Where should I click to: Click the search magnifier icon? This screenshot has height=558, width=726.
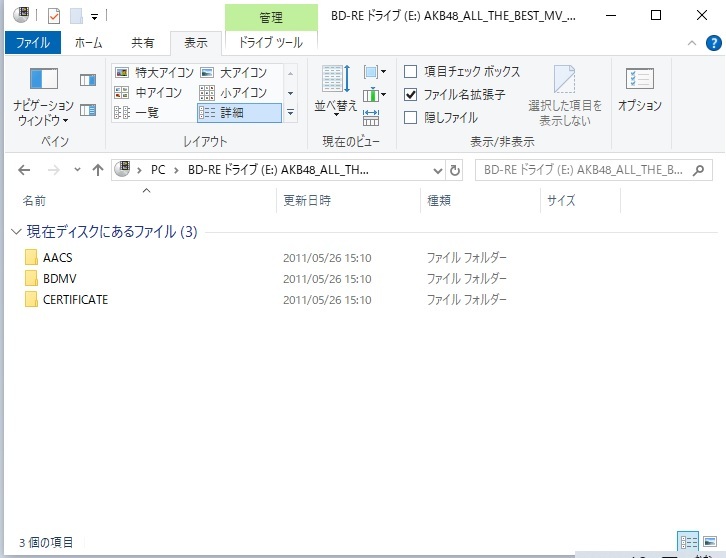(698, 170)
